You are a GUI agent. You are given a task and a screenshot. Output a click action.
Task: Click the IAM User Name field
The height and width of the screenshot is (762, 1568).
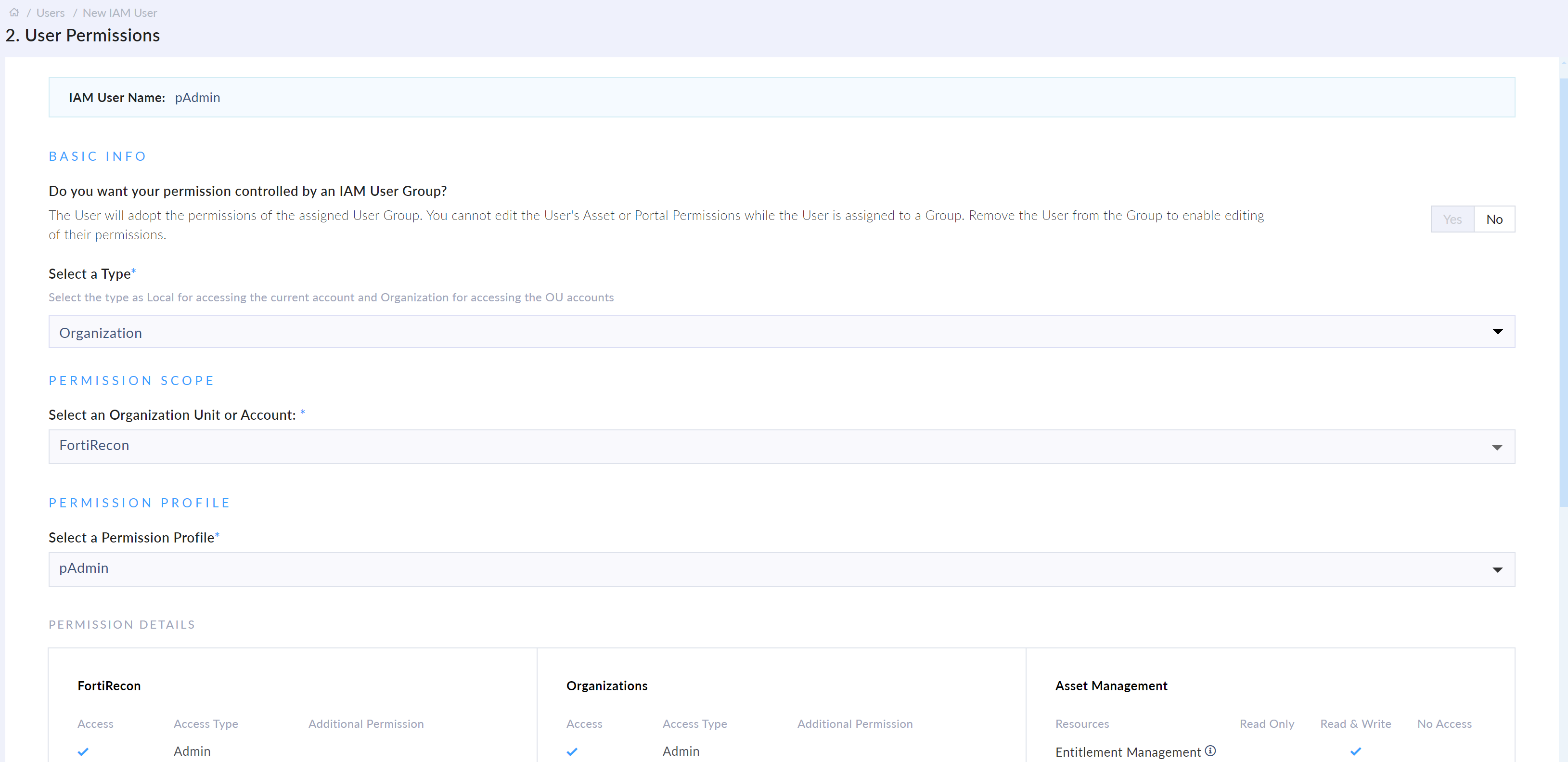(197, 97)
